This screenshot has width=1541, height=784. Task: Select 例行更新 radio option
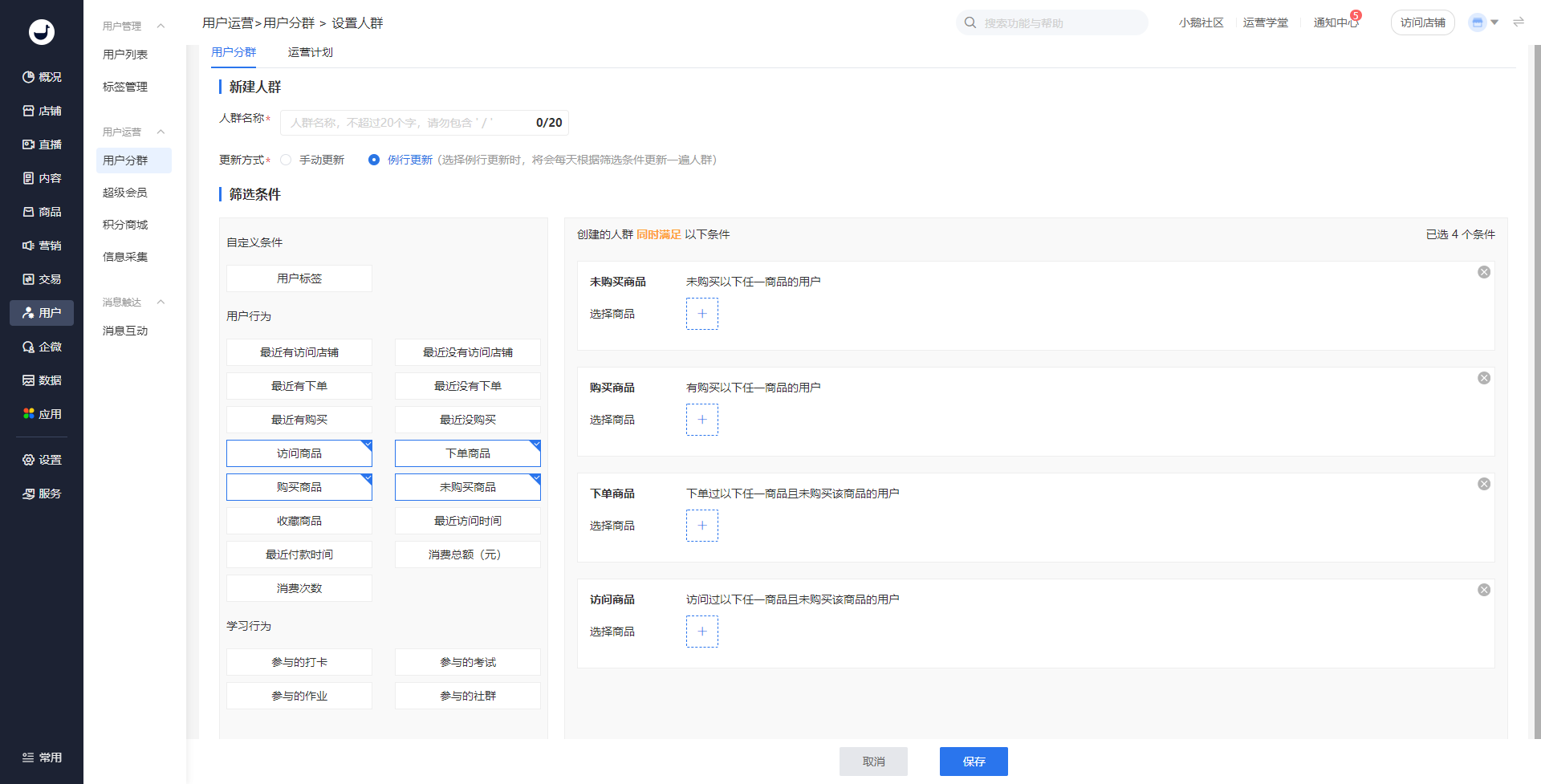pos(374,160)
